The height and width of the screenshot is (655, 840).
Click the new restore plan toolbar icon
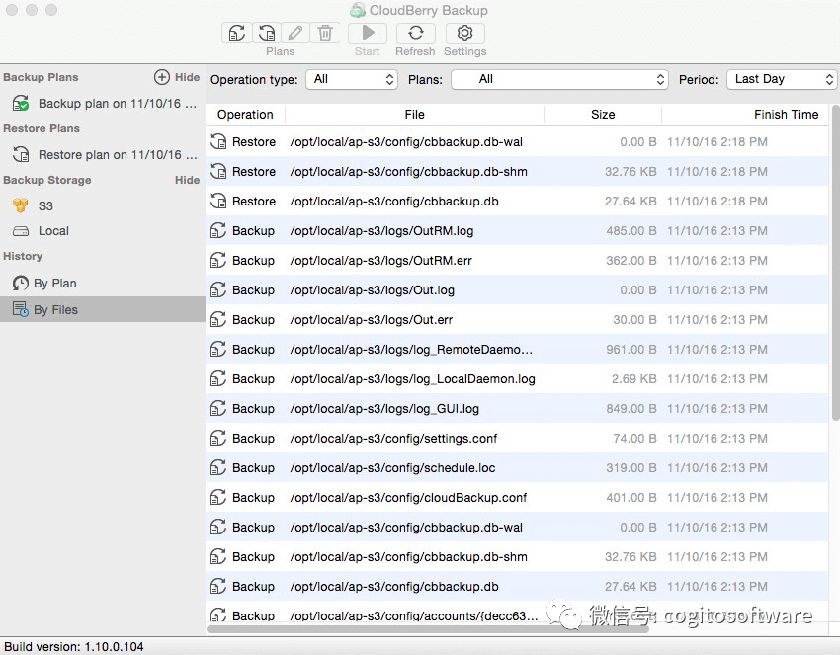tap(267, 33)
